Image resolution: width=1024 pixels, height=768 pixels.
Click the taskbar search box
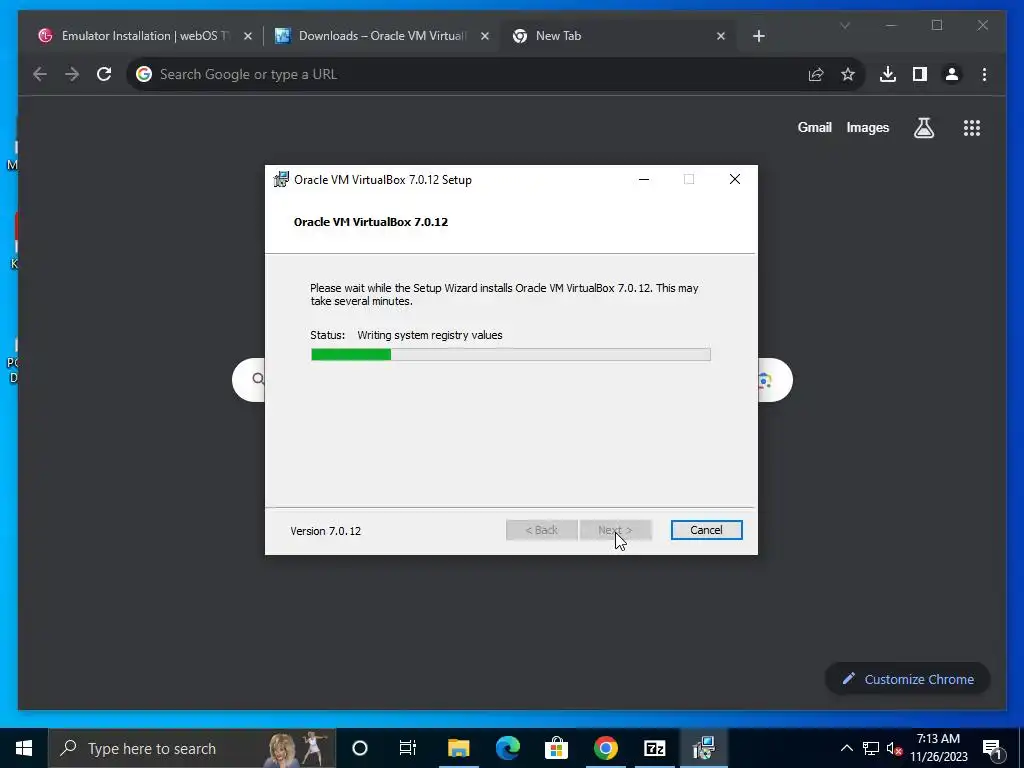click(192, 748)
